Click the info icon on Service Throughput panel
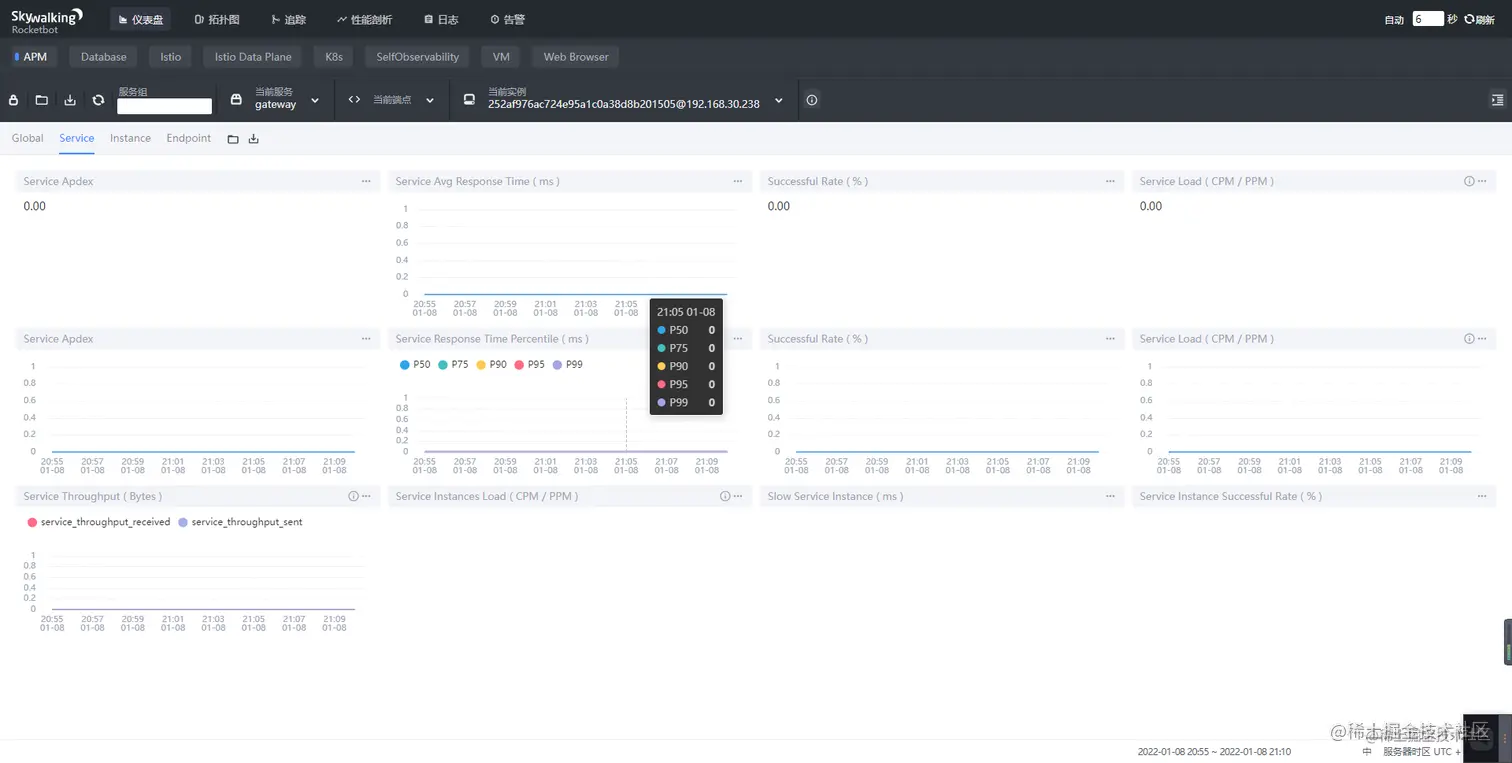 353,496
